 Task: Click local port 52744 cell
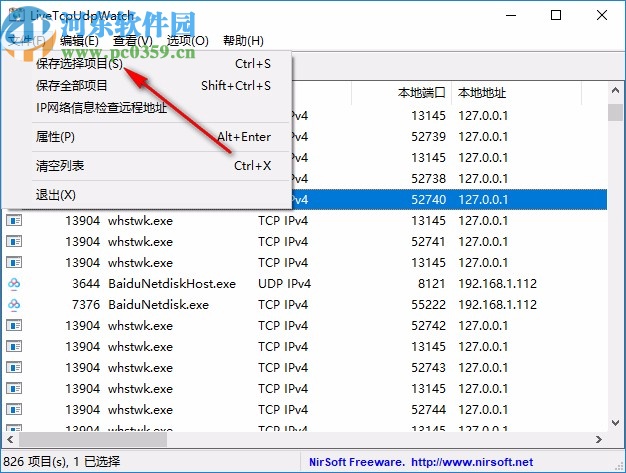coord(428,410)
